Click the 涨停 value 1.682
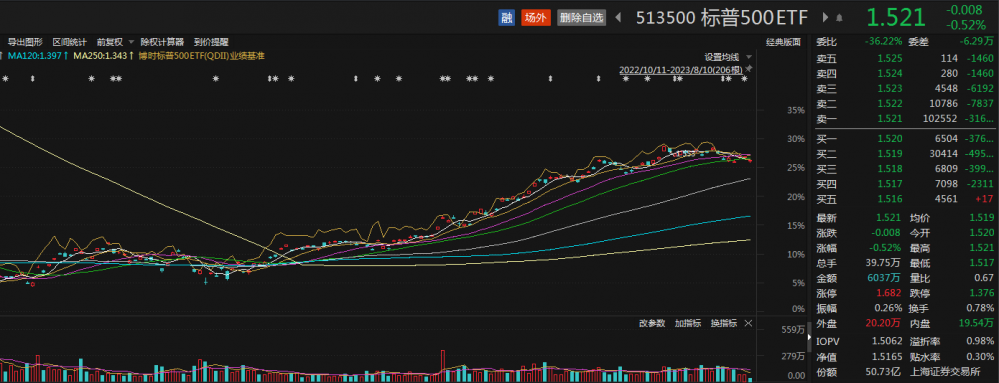 [889, 293]
